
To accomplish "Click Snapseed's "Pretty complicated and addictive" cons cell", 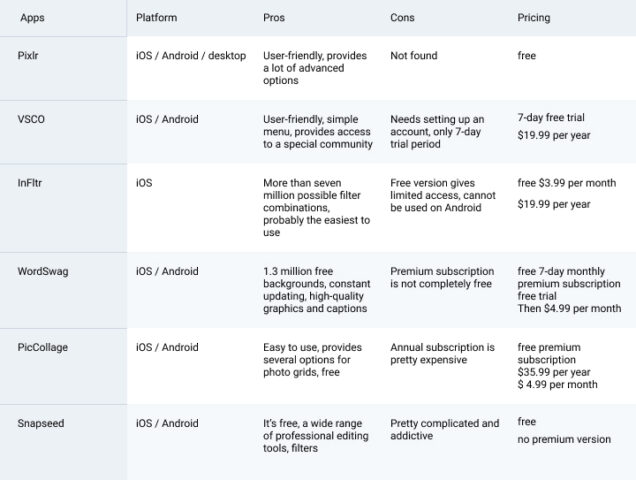I will [x=444, y=430].
